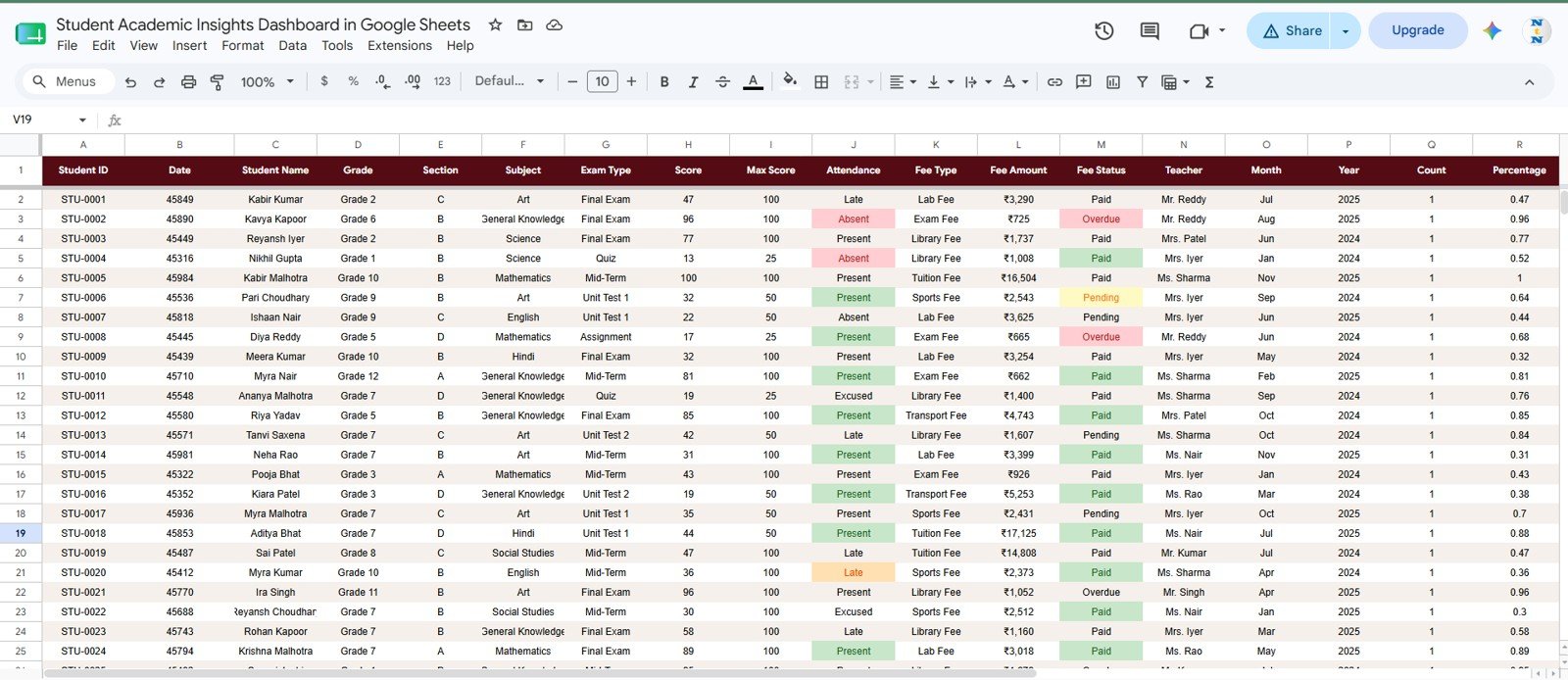This screenshot has width=1568, height=680.
Task: Search the Menus box
Action: tap(67, 82)
